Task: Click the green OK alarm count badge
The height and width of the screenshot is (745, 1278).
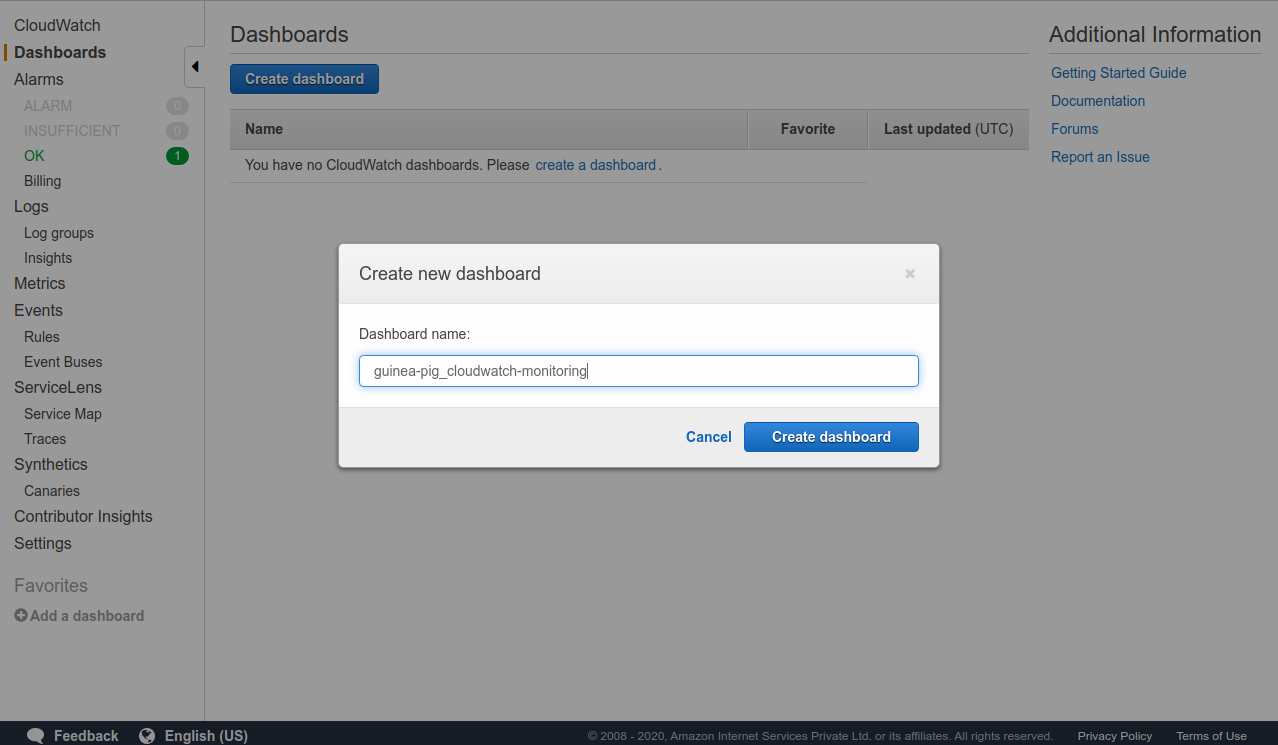Action: (x=177, y=156)
